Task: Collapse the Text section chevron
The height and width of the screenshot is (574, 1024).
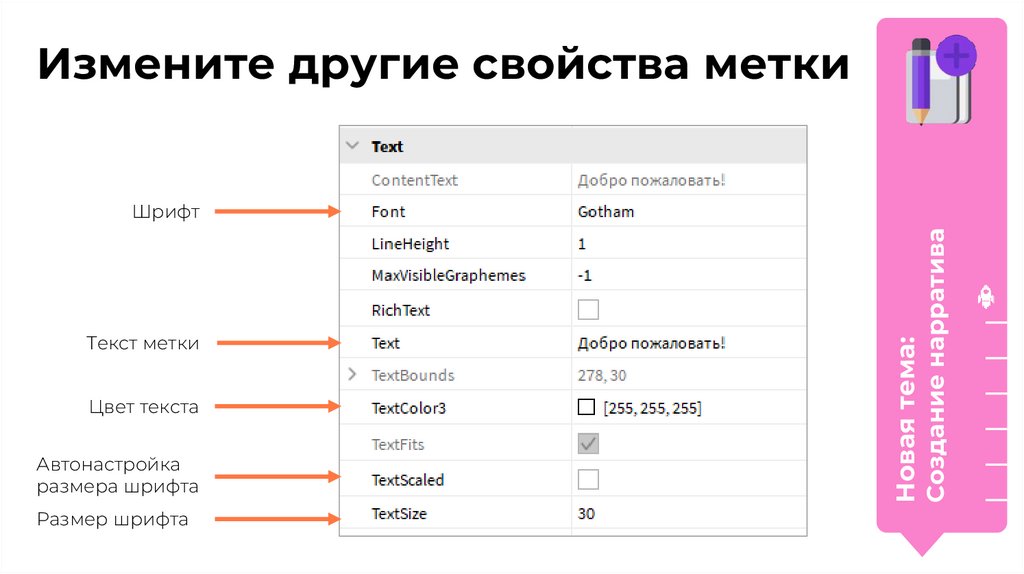Action: point(352,146)
